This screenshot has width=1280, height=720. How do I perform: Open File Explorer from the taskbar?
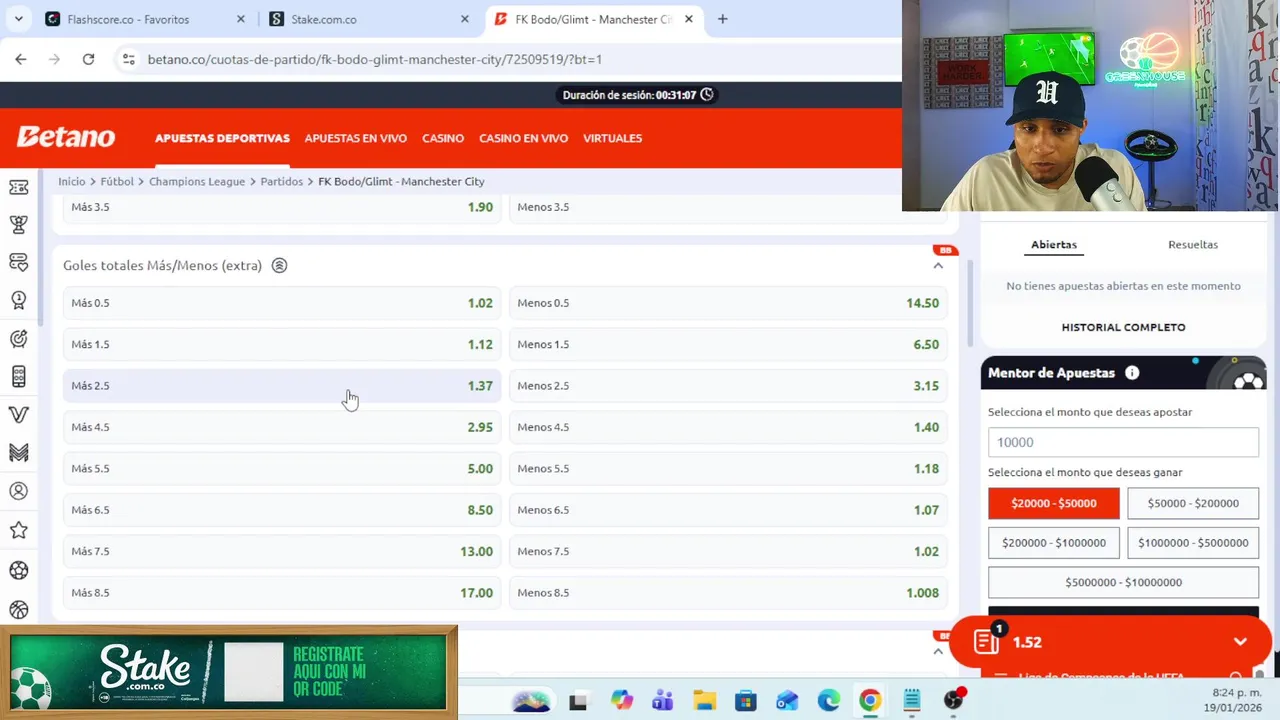(705, 700)
